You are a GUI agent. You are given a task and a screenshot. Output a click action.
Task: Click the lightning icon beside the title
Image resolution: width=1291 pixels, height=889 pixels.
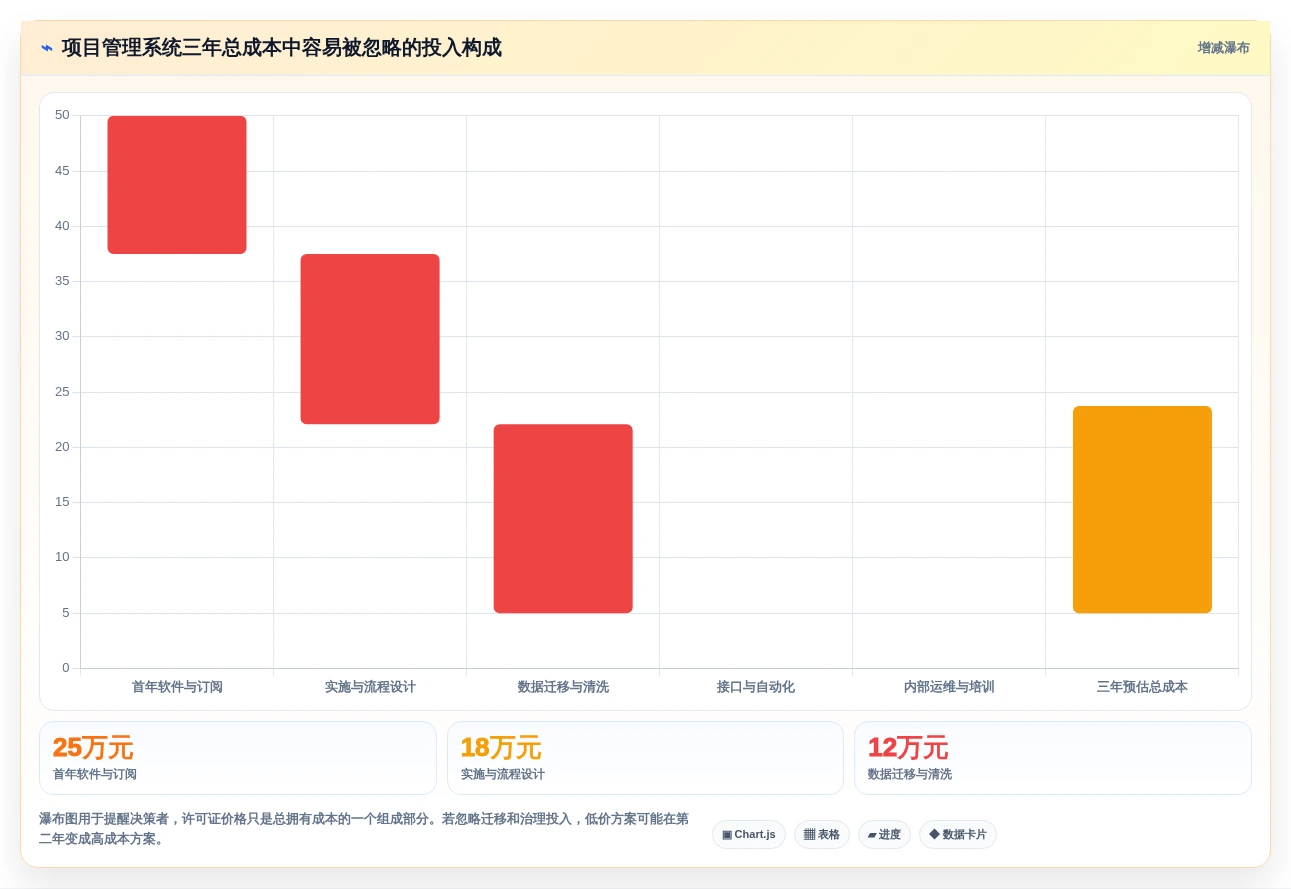pyautogui.click(x=46, y=48)
